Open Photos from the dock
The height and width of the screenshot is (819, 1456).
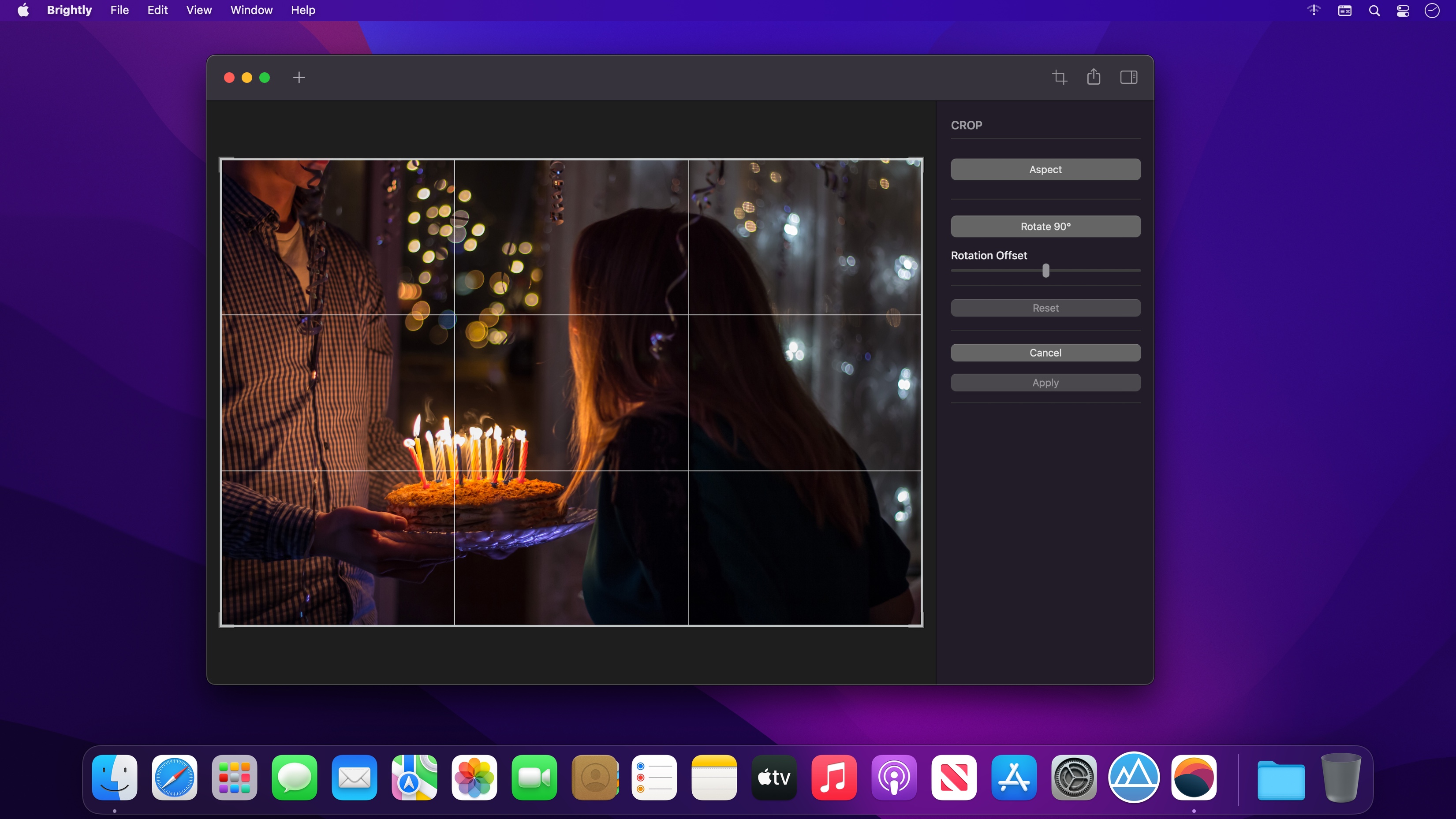474,778
